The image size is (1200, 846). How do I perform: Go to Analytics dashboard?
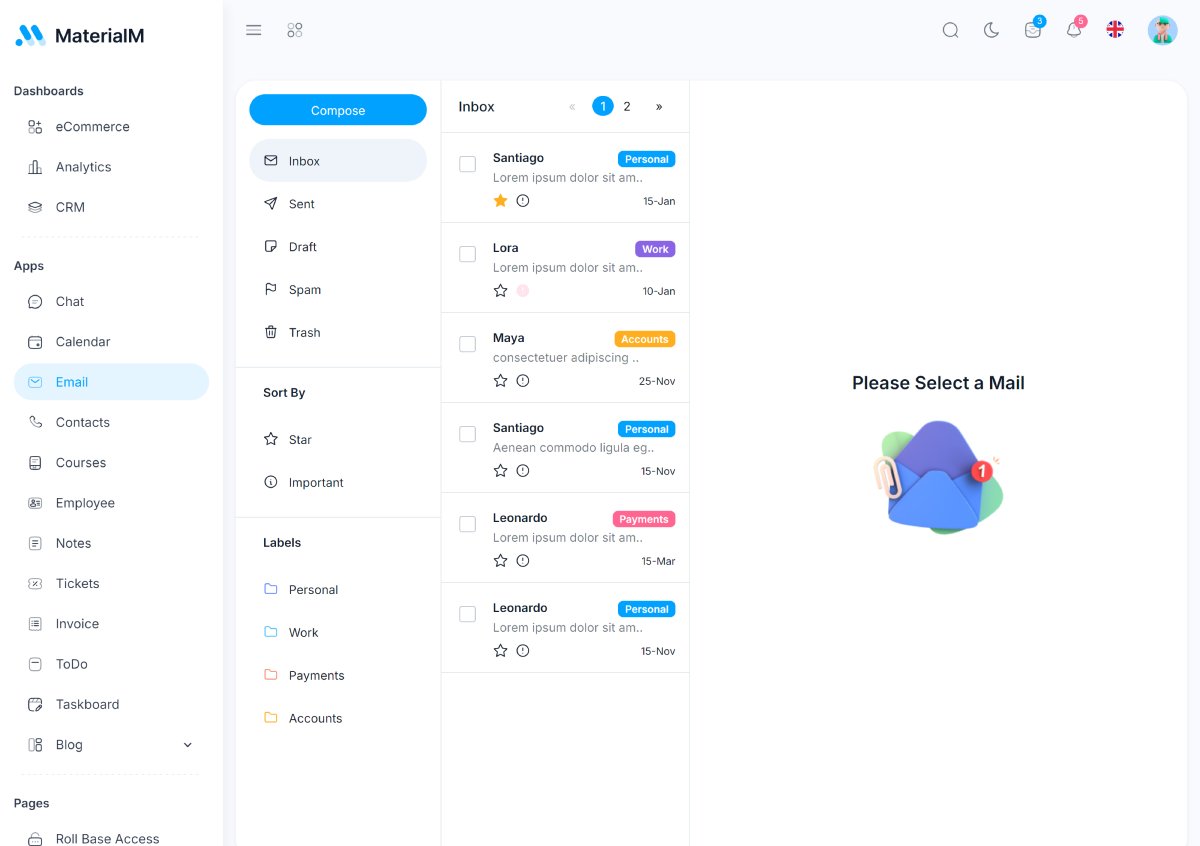point(83,166)
